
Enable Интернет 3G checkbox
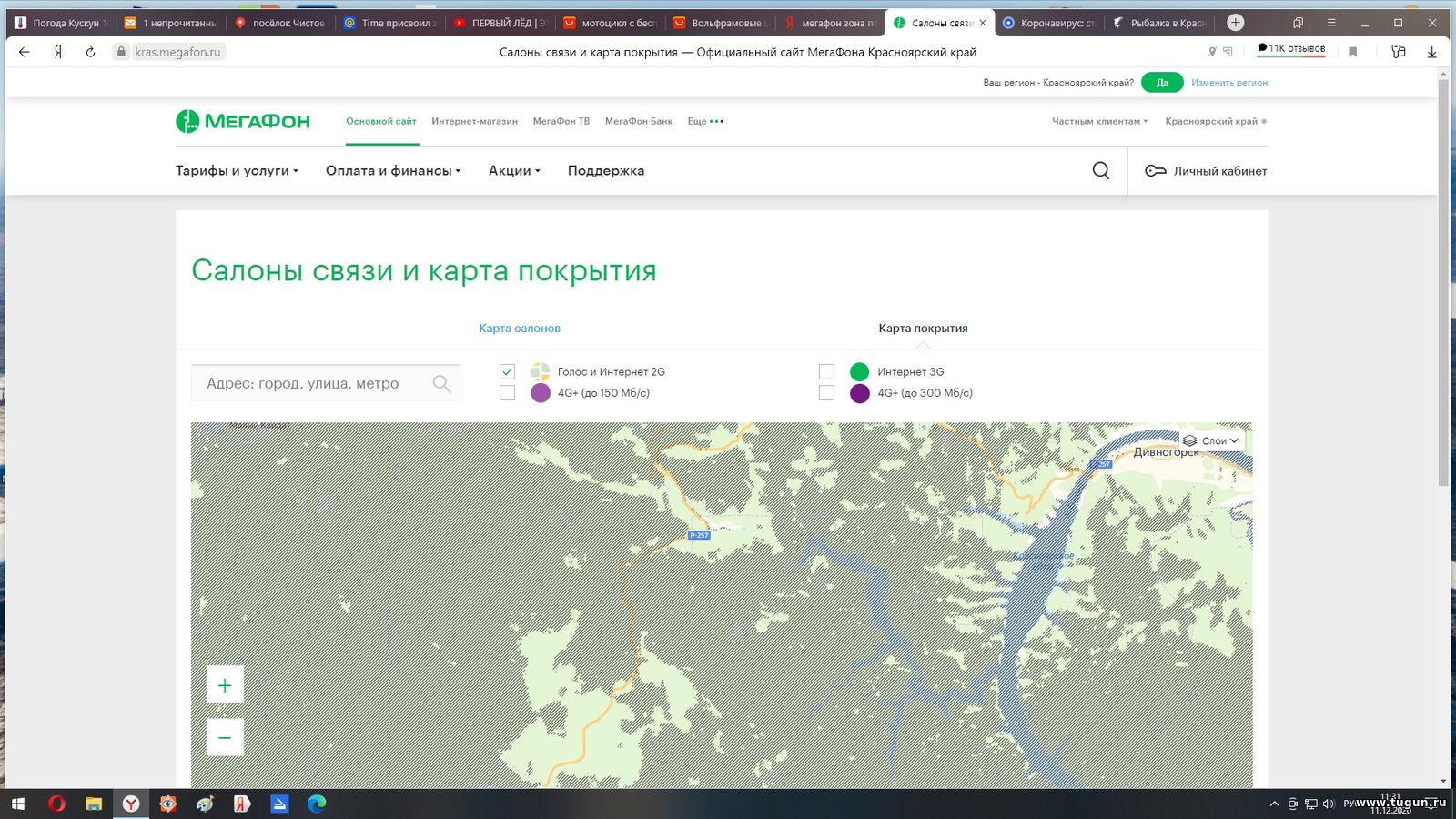826,371
